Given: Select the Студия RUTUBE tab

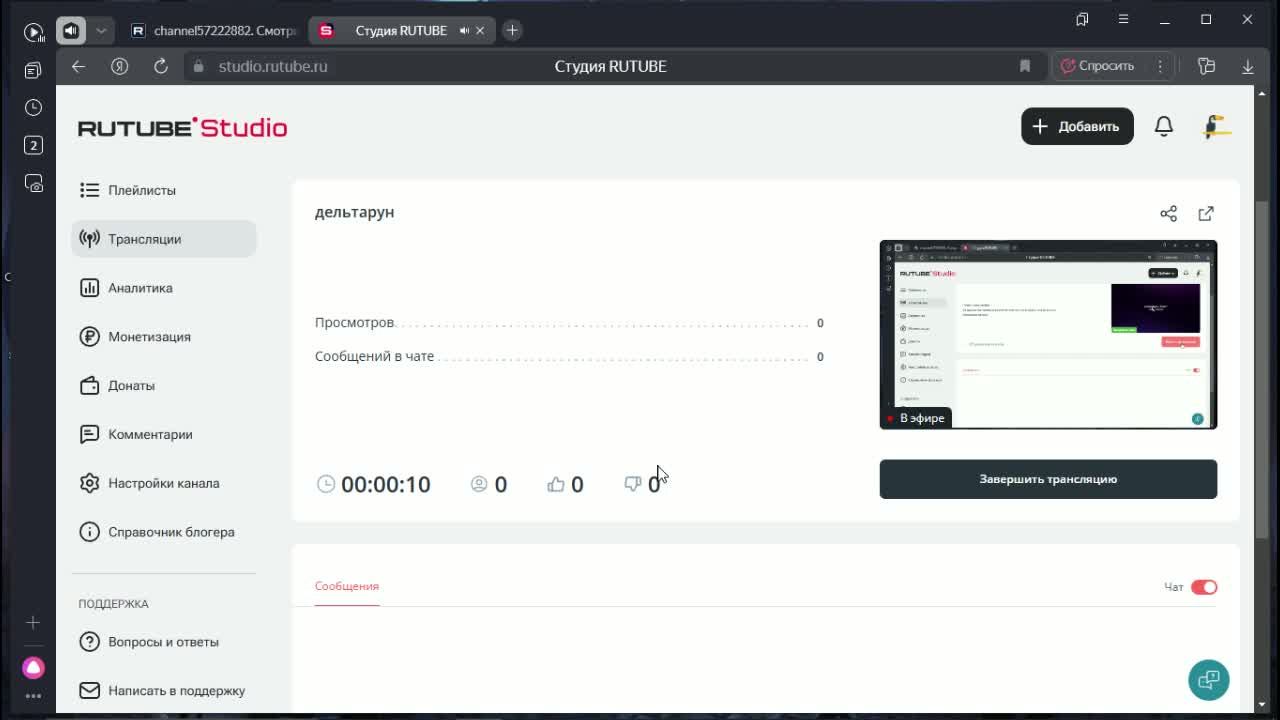Looking at the screenshot, I should click(400, 31).
